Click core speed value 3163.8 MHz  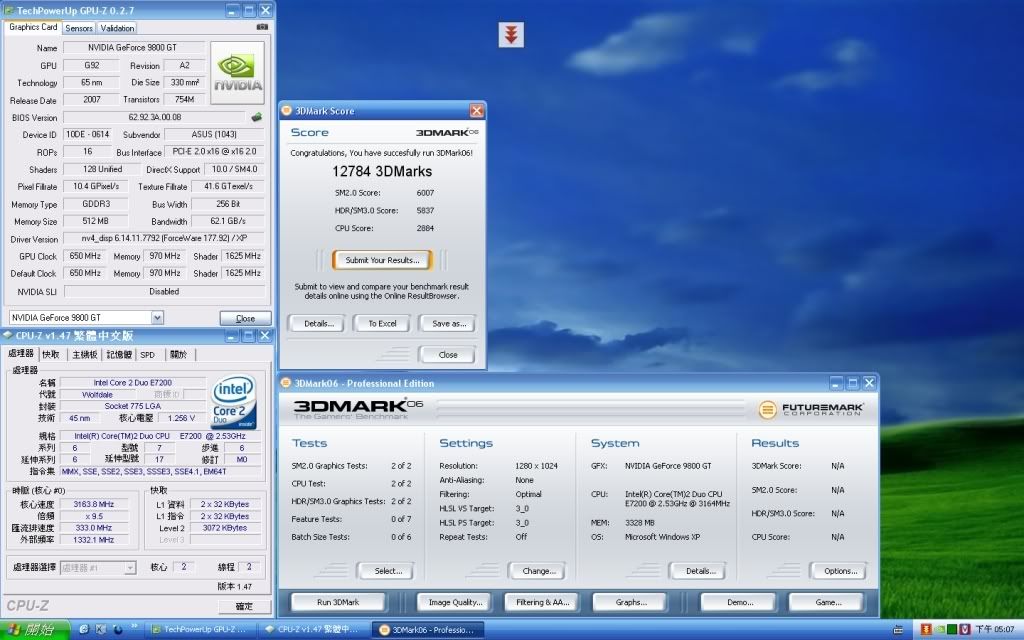(93, 504)
